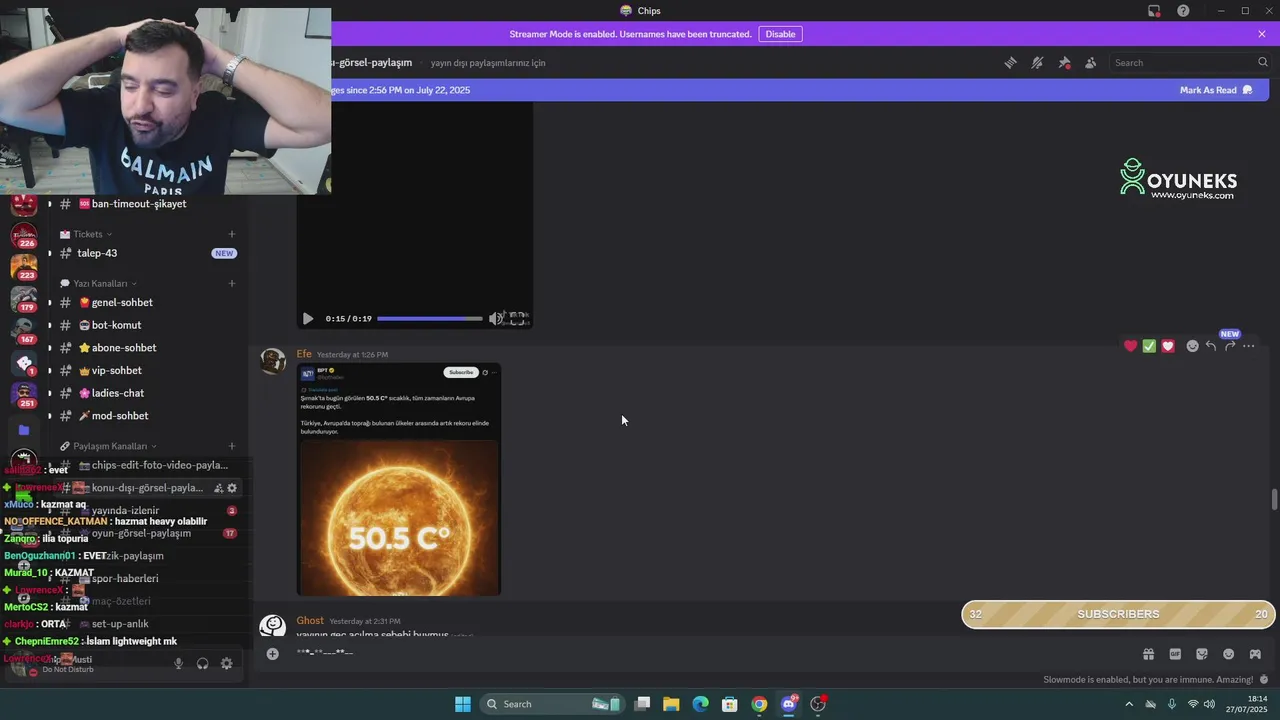Open the game controller apps icon
This screenshot has height=720, width=1280.
coord(1255,654)
